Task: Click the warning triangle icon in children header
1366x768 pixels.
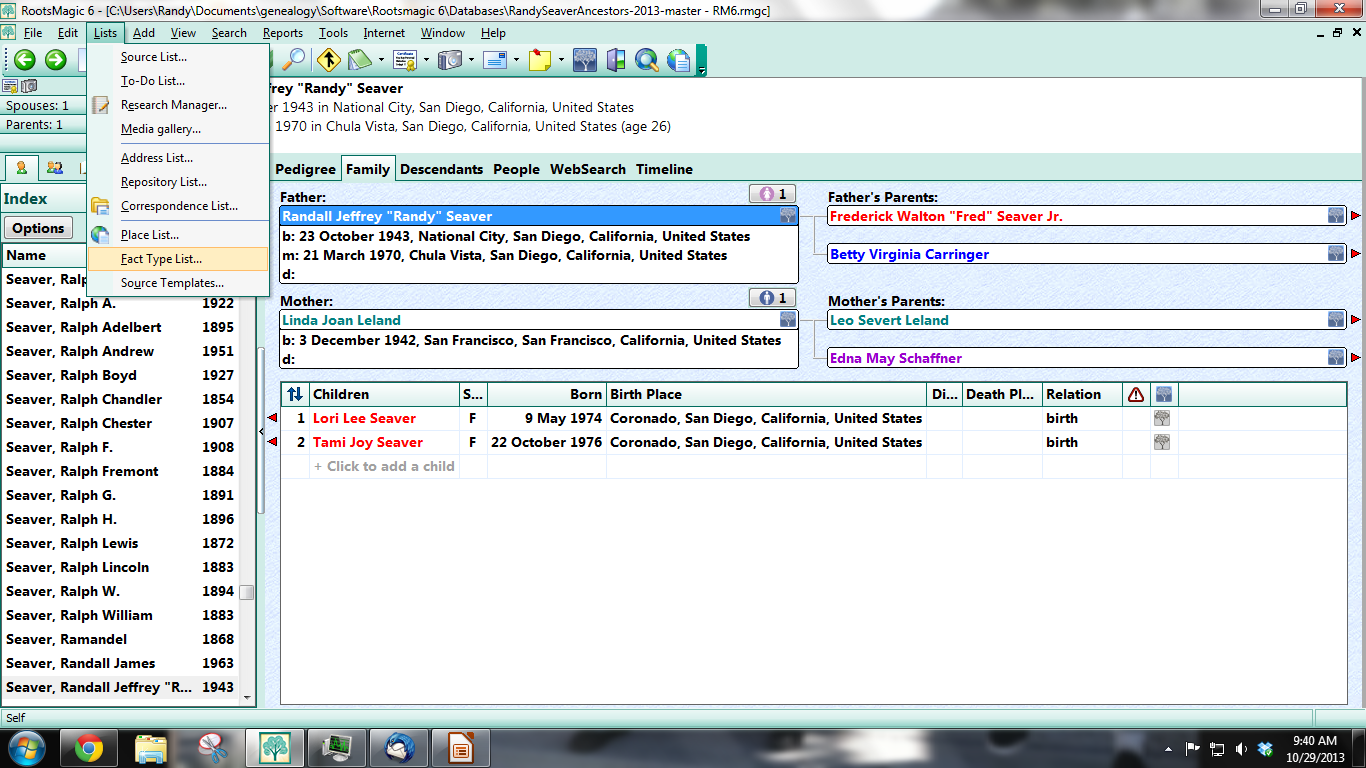Action: tap(1135, 394)
